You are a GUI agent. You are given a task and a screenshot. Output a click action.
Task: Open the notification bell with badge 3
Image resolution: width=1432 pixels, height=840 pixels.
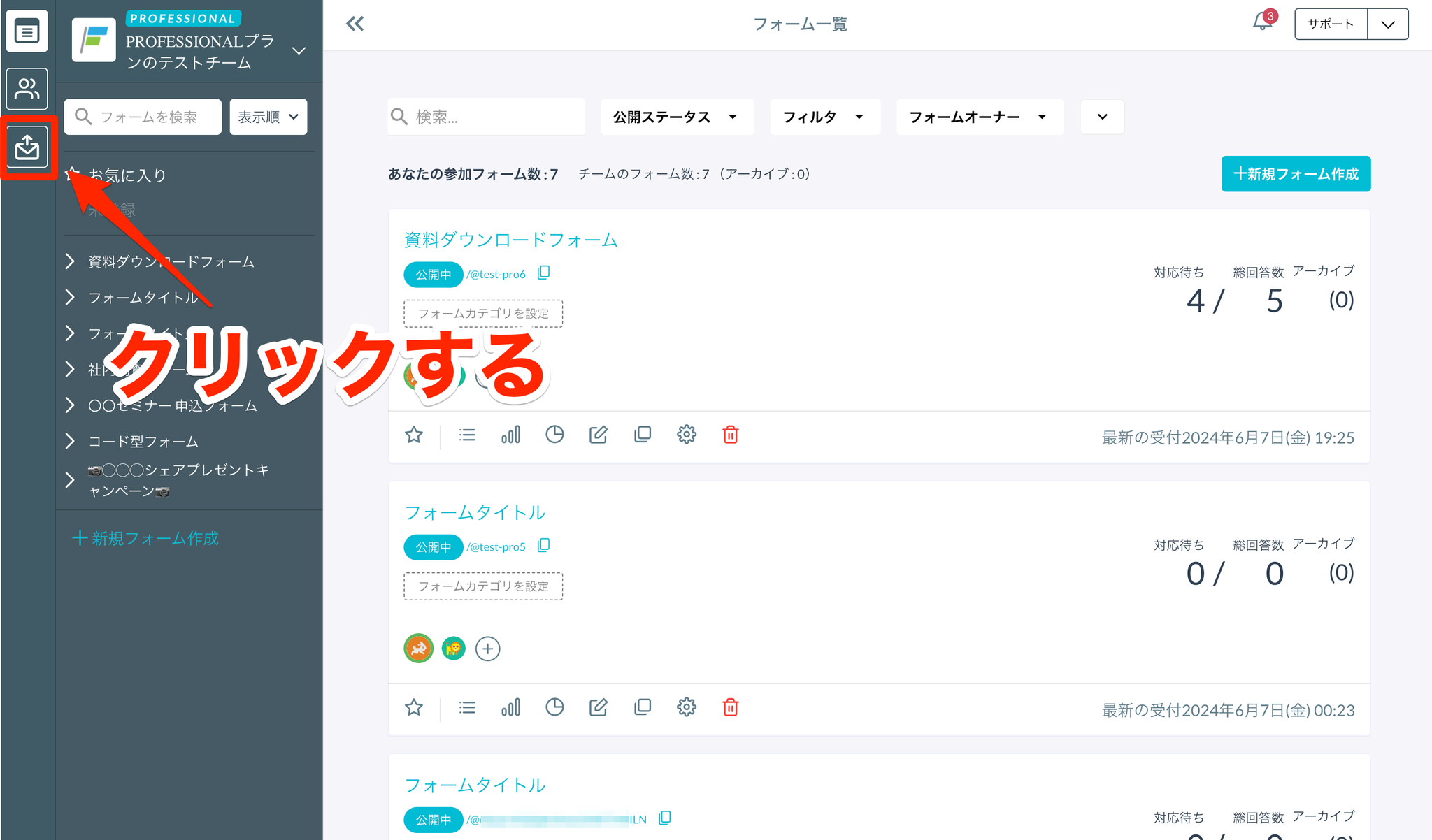click(1262, 22)
